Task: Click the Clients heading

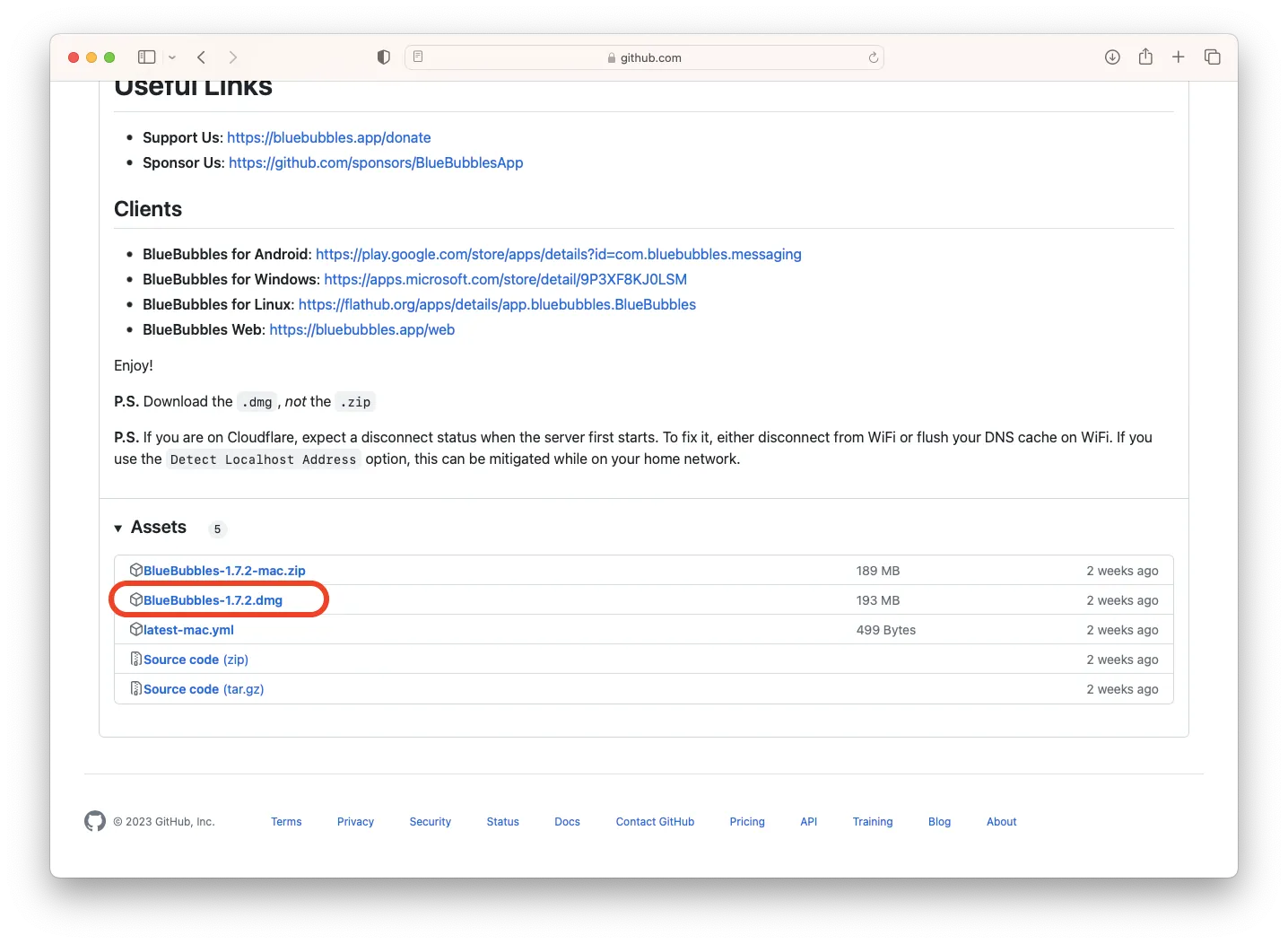Action: [148, 209]
